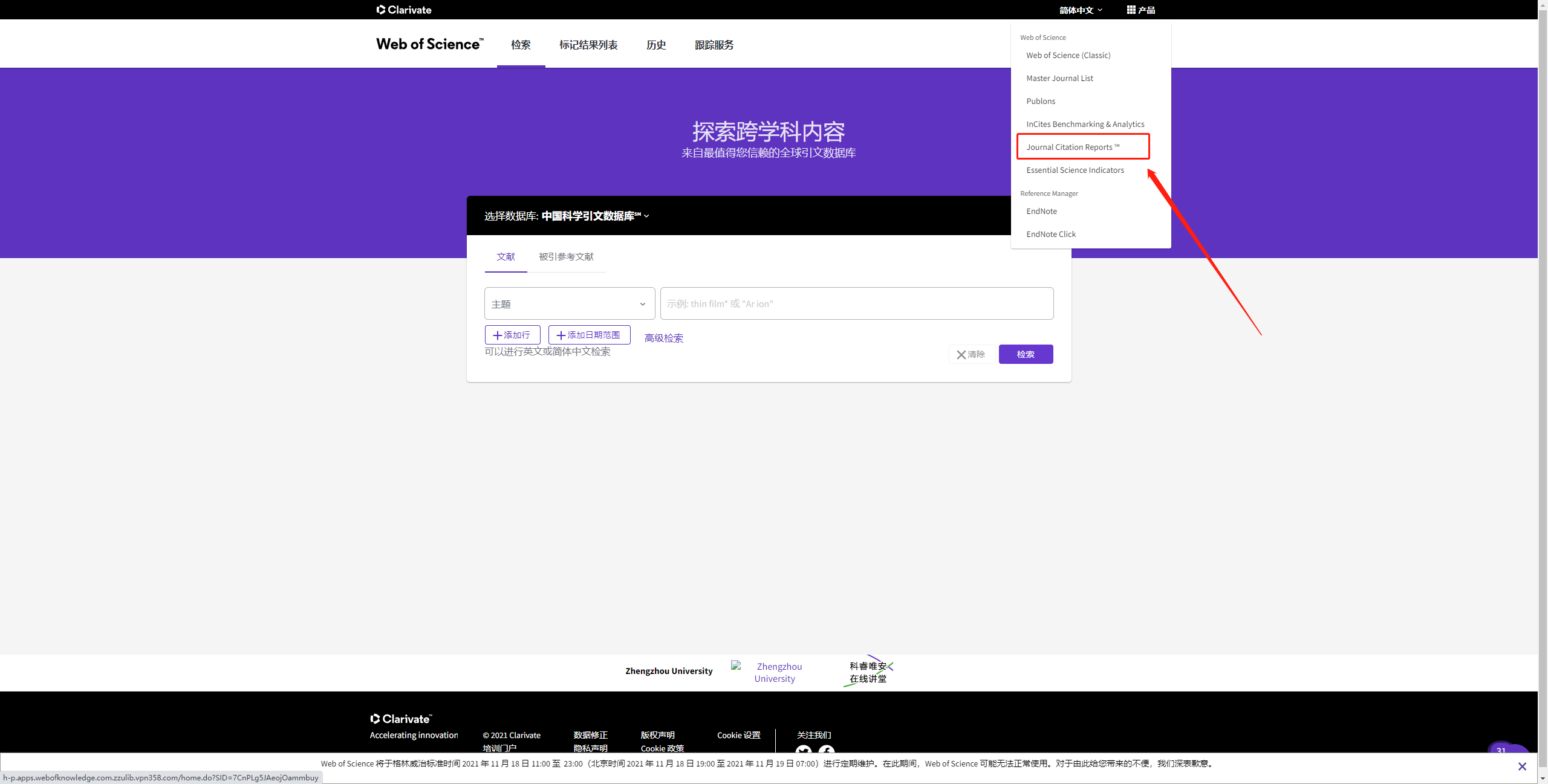The width and height of the screenshot is (1548, 784).
Task: Click the 清除 clear button
Action: tap(971, 354)
